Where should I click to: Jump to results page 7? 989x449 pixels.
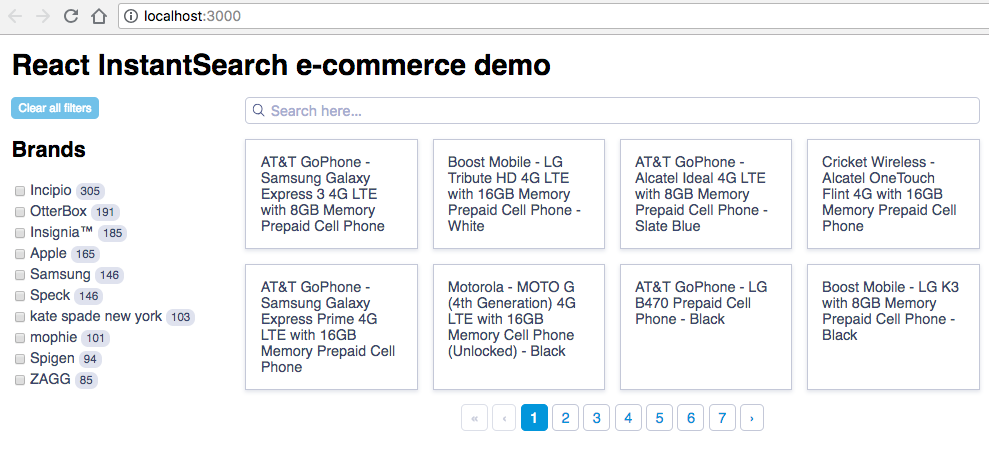[x=721, y=418]
